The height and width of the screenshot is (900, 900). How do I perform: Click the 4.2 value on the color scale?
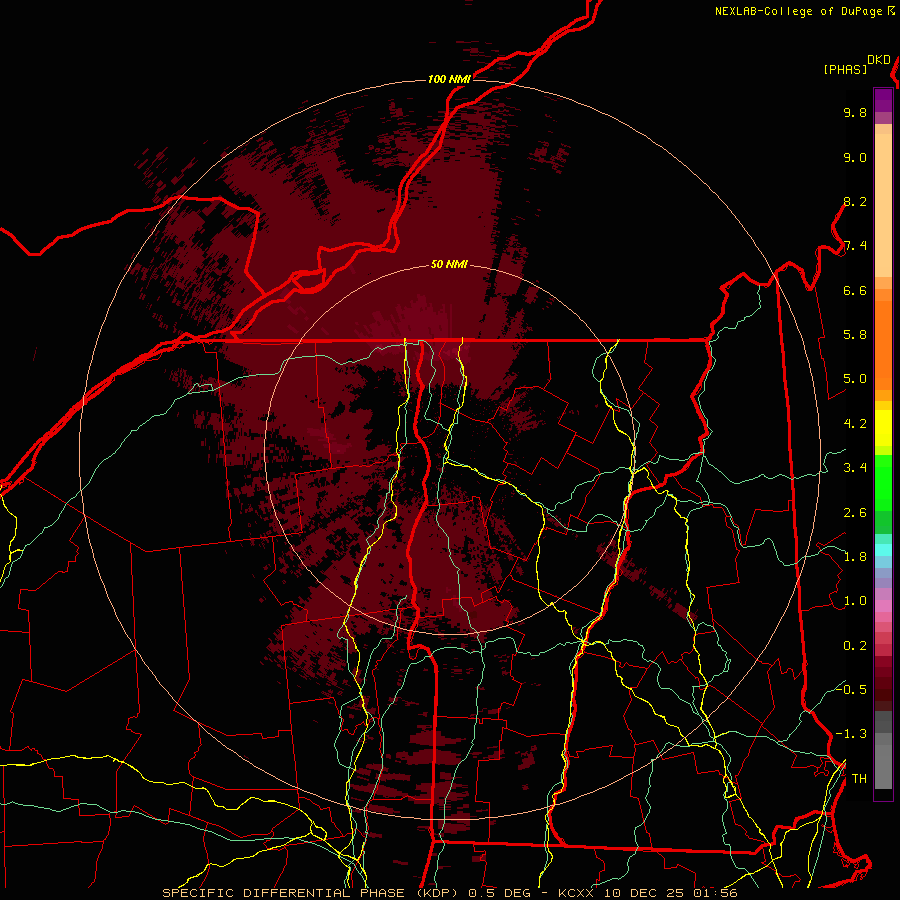click(855, 424)
